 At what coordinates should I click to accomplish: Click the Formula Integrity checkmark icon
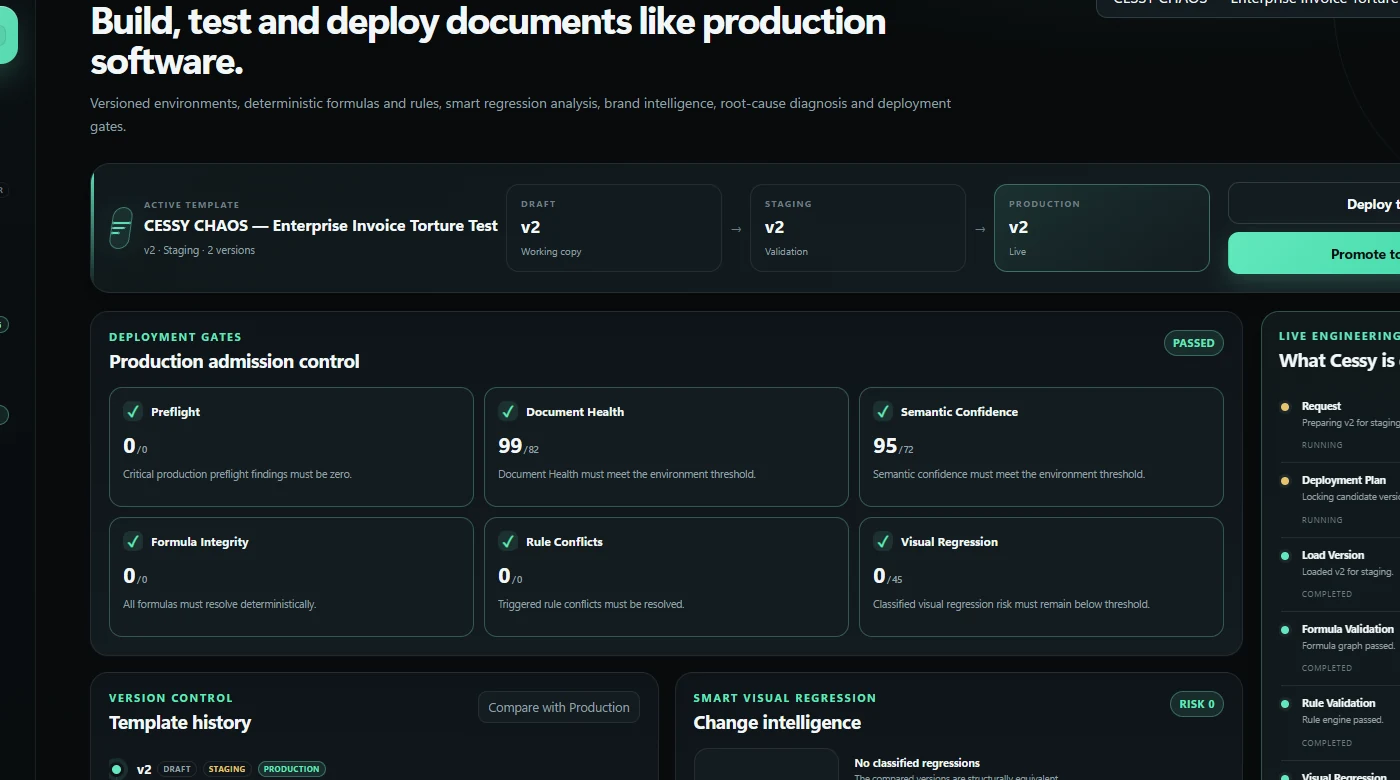point(132,541)
